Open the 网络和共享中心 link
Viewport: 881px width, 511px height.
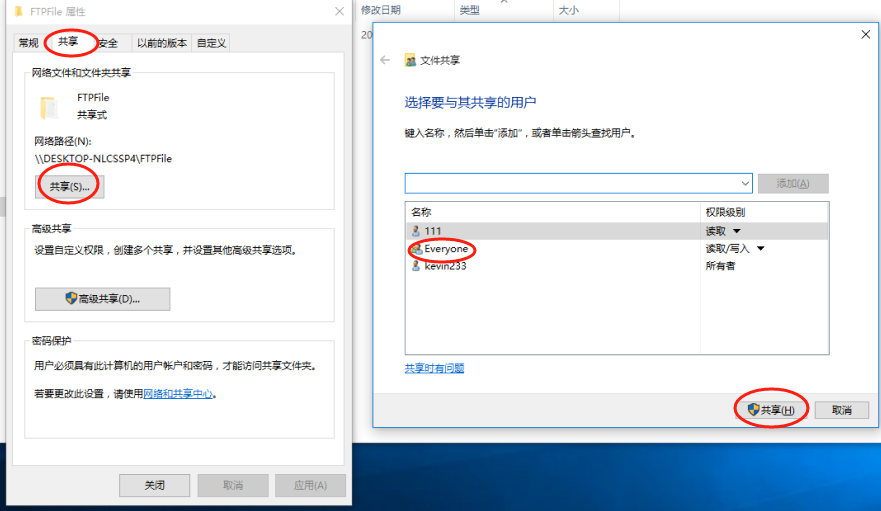tap(178, 394)
